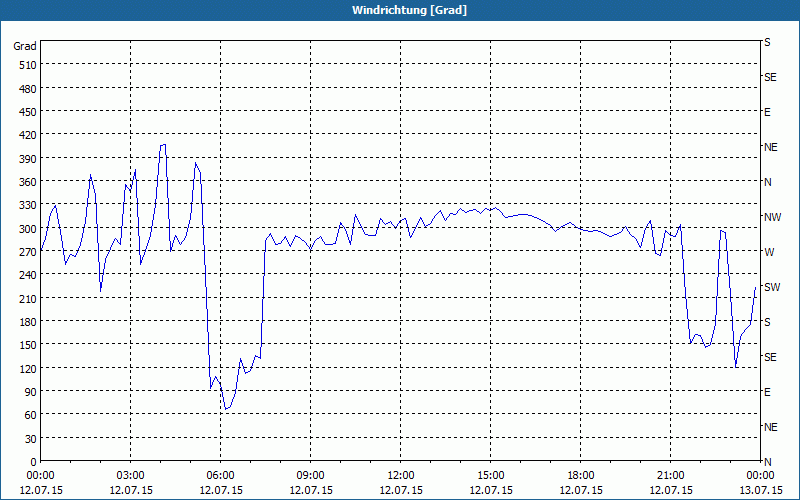Click the 12.07.15 date under 21:00
This screenshot has height=500, width=800.
670,490
